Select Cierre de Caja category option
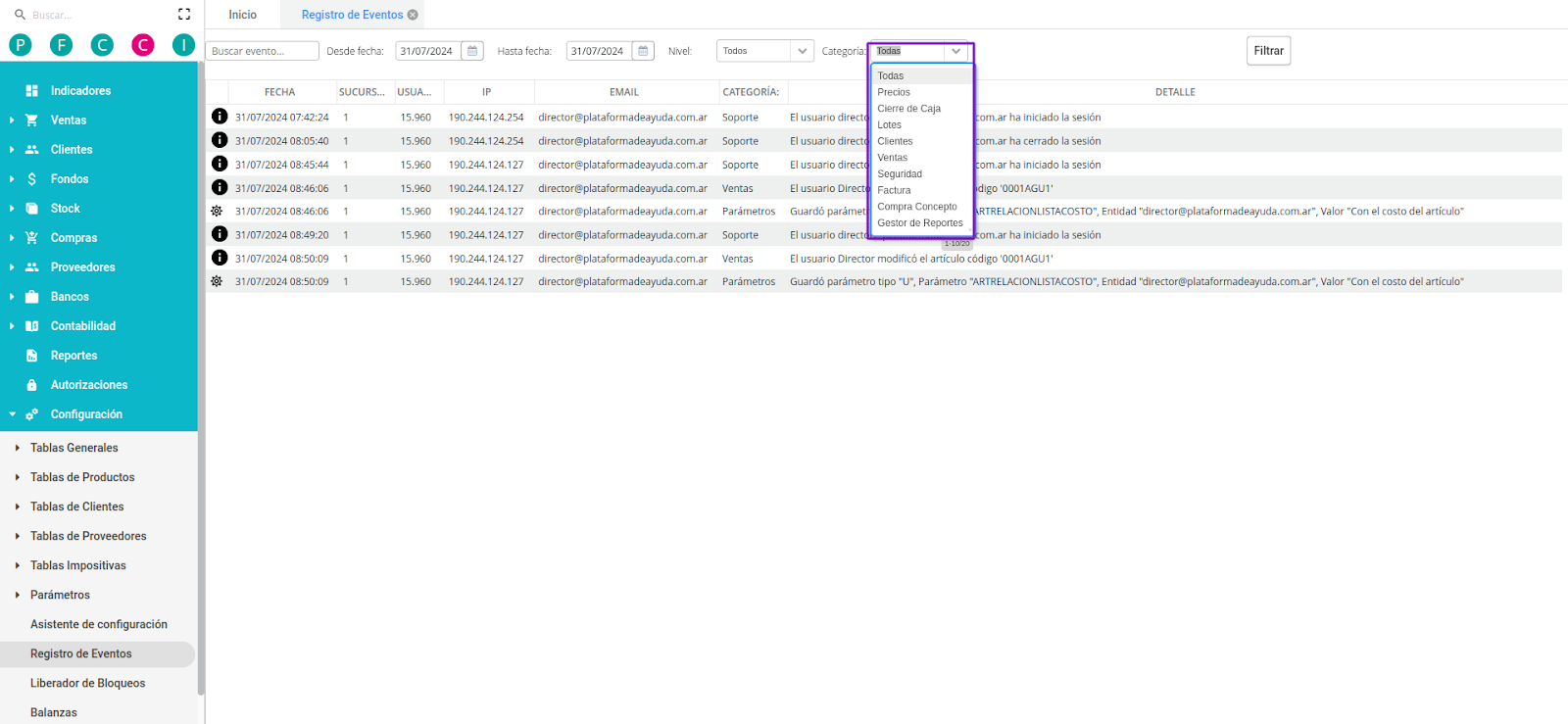The height and width of the screenshot is (724, 1568). pos(921,109)
